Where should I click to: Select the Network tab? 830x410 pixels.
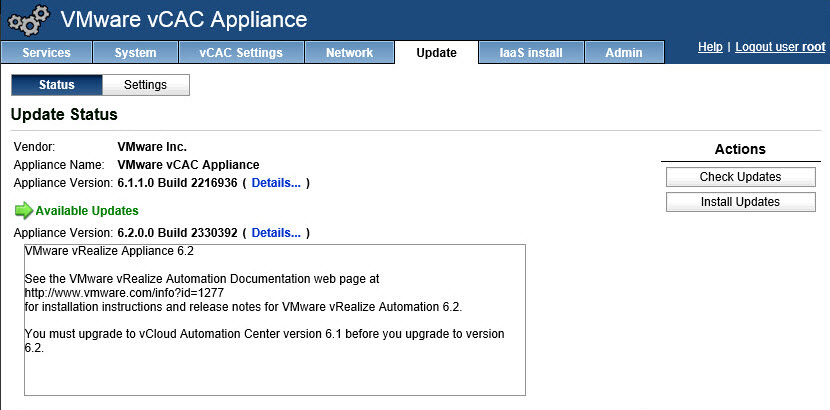point(349,53)
